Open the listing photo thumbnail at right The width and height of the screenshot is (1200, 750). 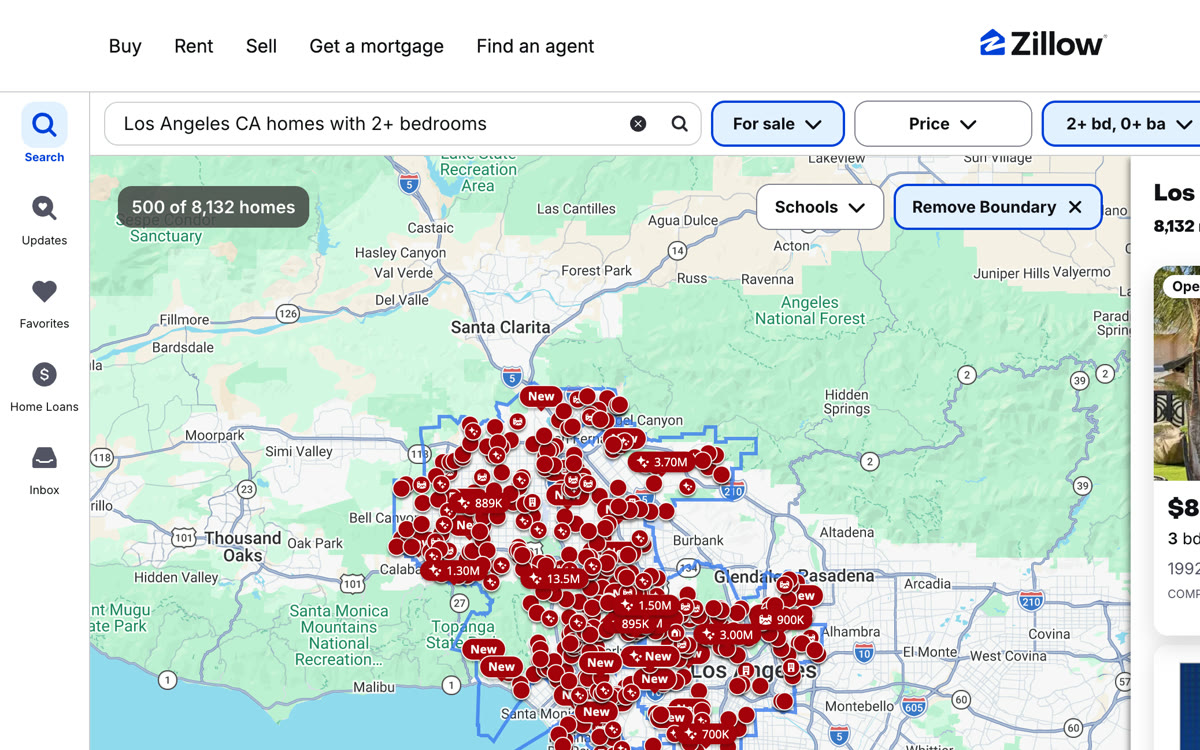[x=1177, y=373]
